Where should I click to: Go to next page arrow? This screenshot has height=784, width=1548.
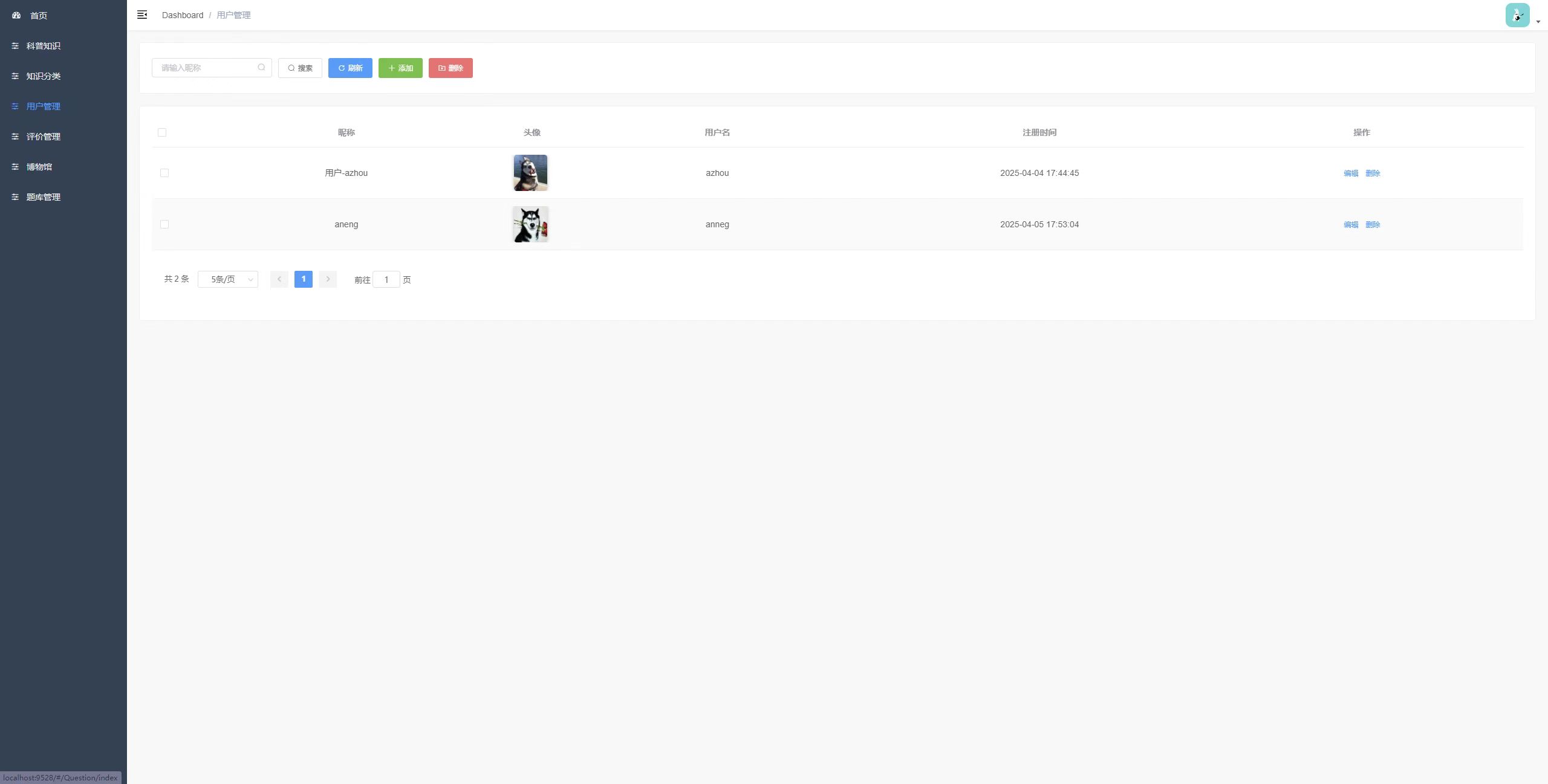(x=328, y=279)
